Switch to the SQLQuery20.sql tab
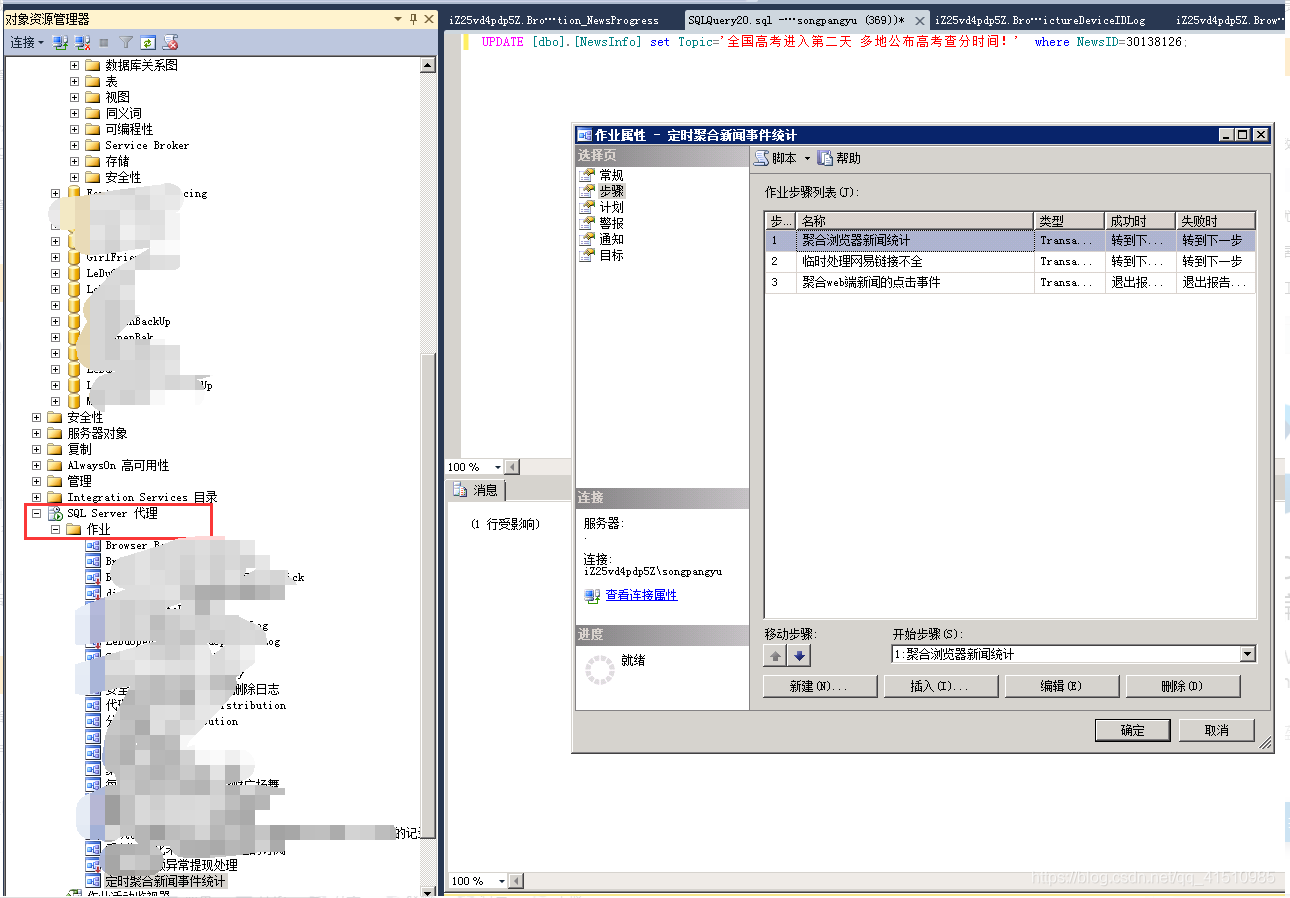 point(796,20)
